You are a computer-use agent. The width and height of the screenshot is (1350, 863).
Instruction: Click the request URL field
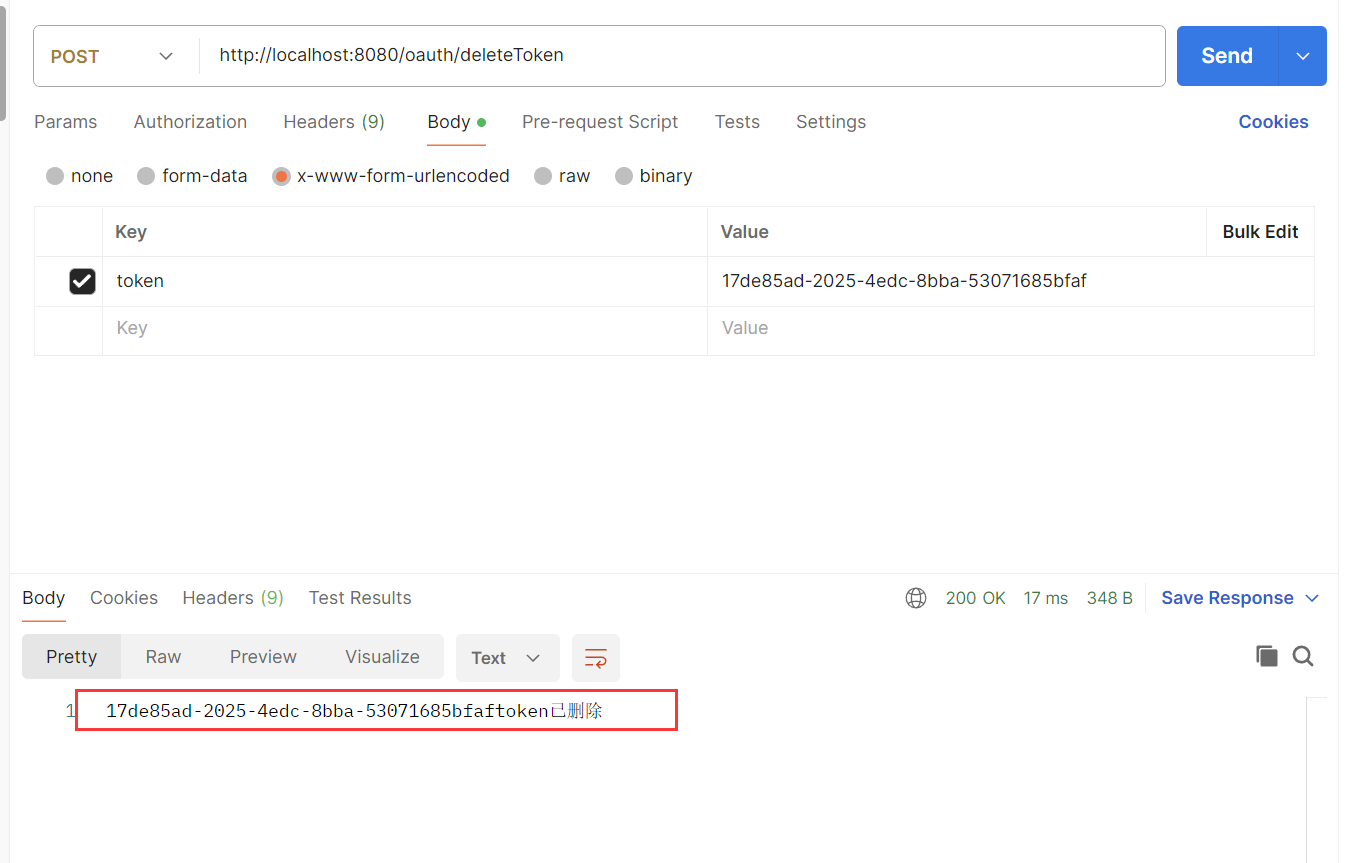click(682, 56)
